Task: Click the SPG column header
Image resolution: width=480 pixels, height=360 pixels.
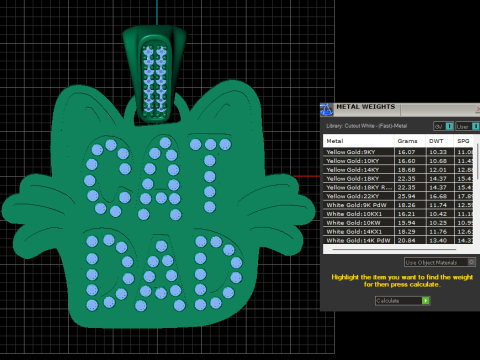Action: [463, 141]
